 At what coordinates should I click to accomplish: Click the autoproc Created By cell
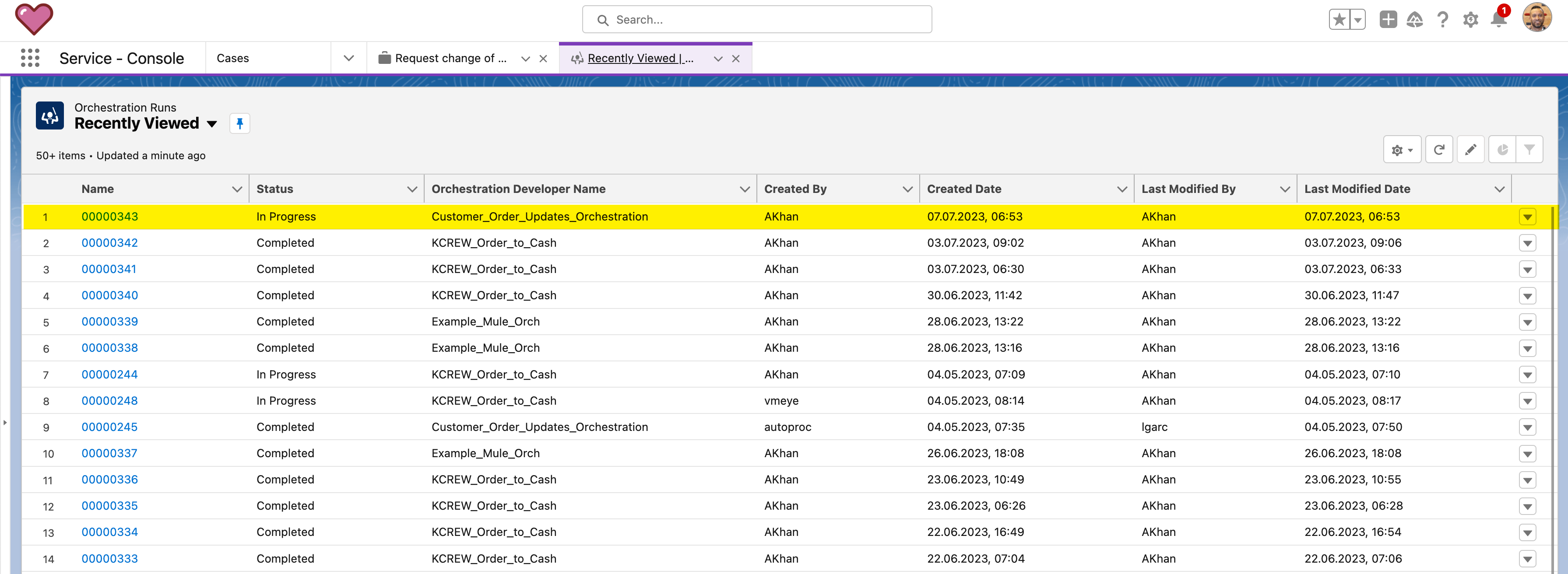click(x=788, y=427)
